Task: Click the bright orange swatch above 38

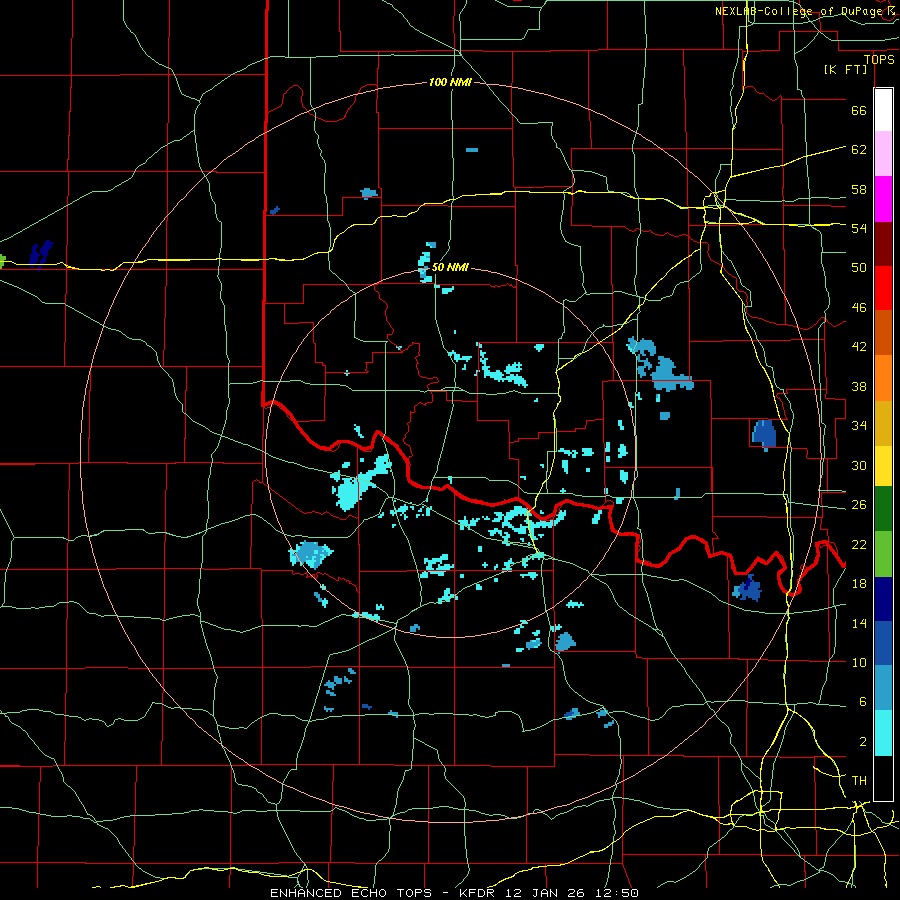Action: click(x=883, y=378)
